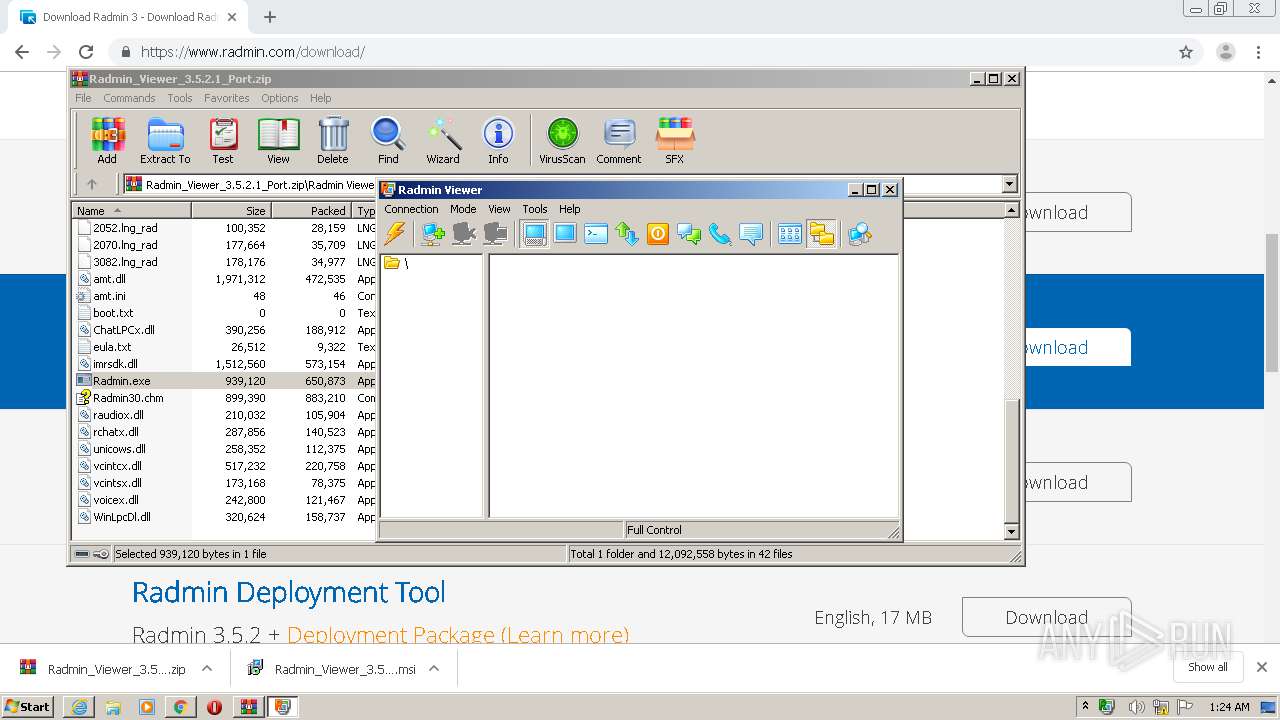Select WinLpcDl.dll file row
The width and height of the screenshot is (1280, 720).
(x=122, y=517)
